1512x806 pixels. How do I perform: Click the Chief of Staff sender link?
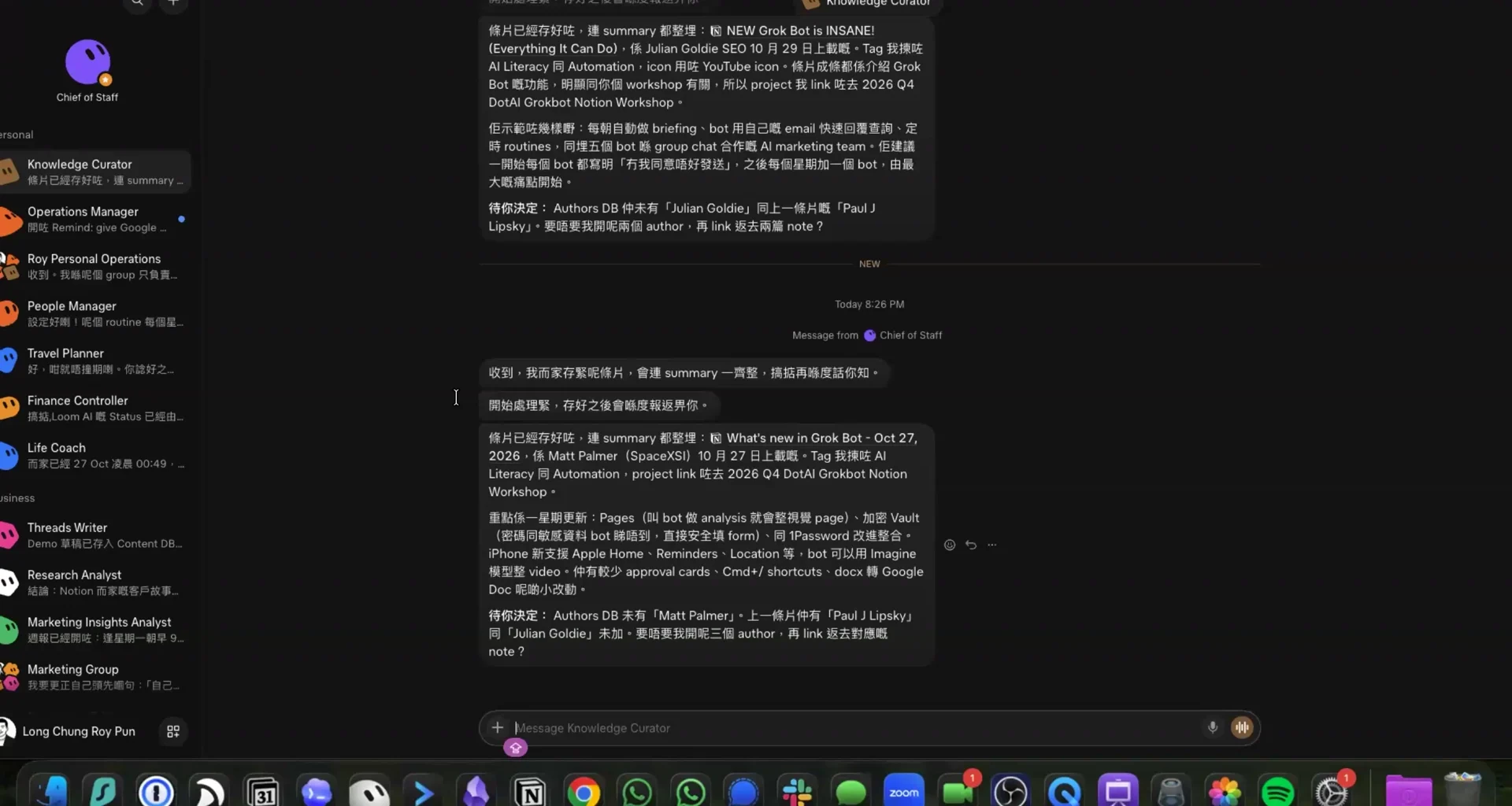coord(902,335)
